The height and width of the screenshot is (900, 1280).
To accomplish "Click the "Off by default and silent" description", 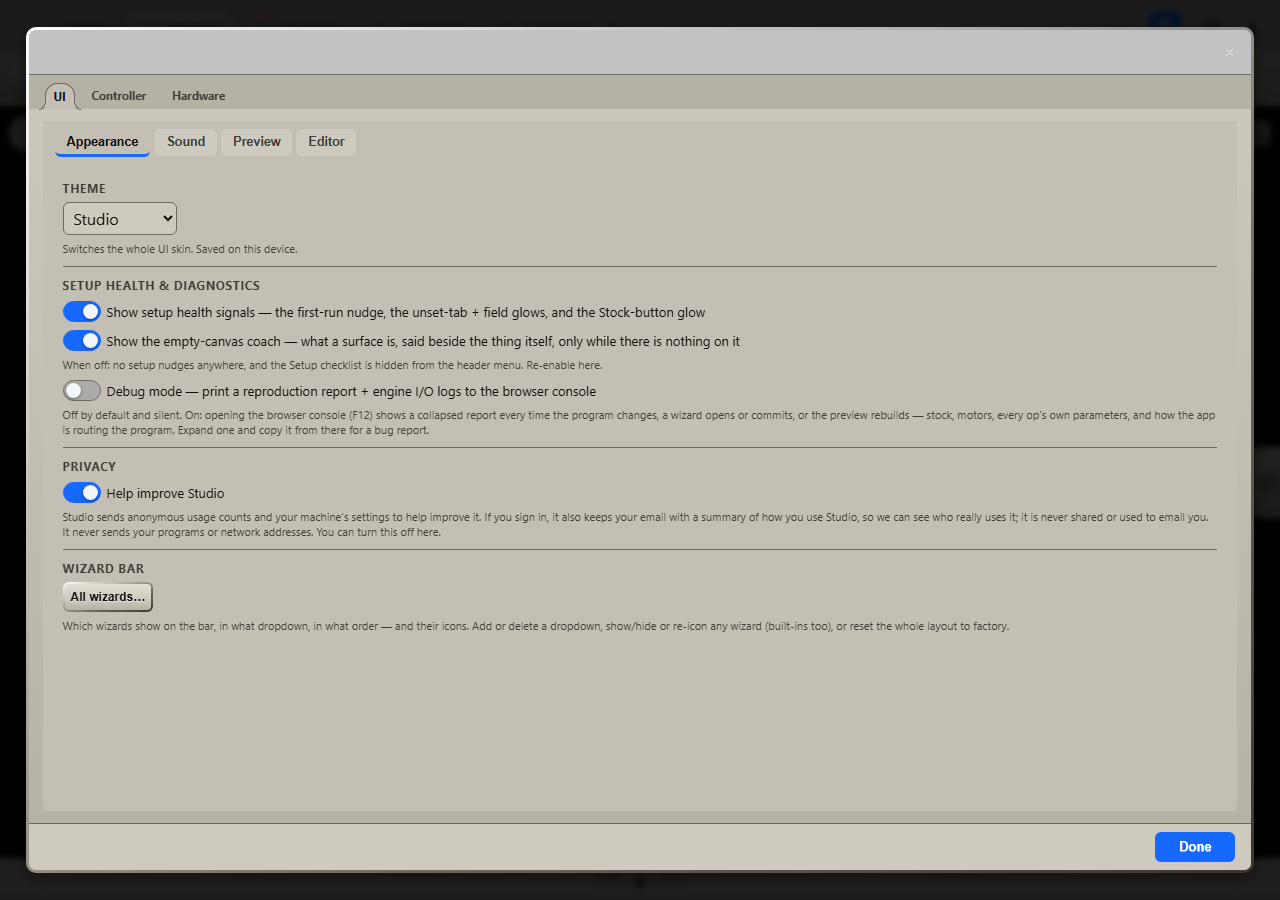I will point(639,423).
